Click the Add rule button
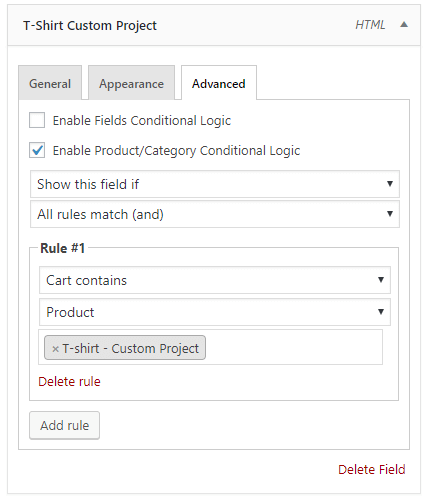The image size is (427, 497). [x=64, y=425]
